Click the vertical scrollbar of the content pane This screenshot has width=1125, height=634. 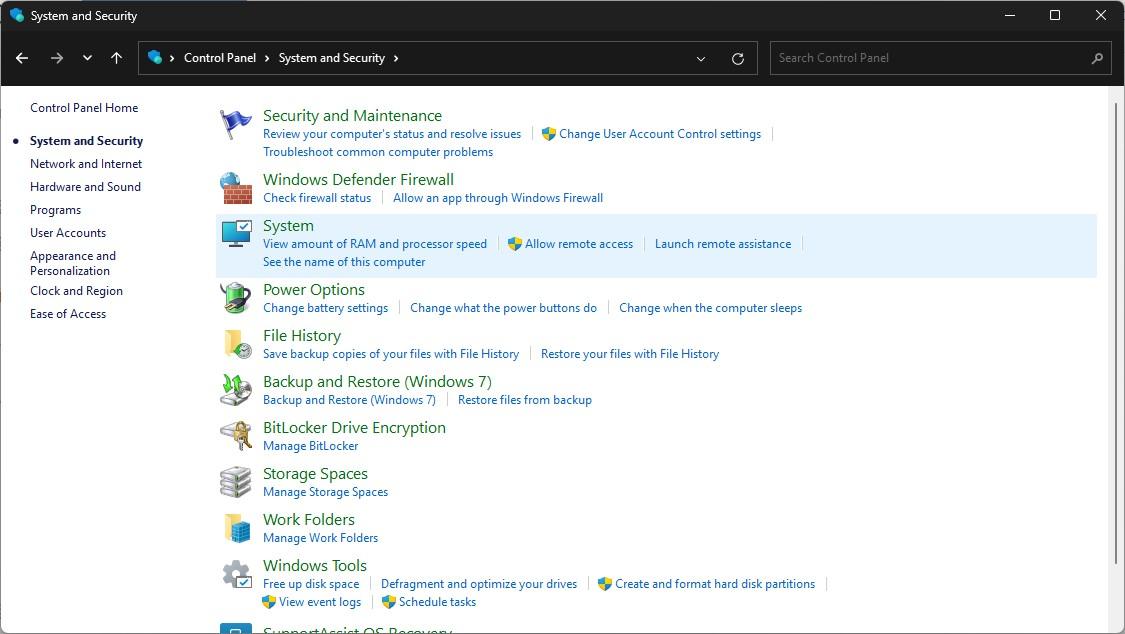pyautogui.click(x=1116, y=333)
